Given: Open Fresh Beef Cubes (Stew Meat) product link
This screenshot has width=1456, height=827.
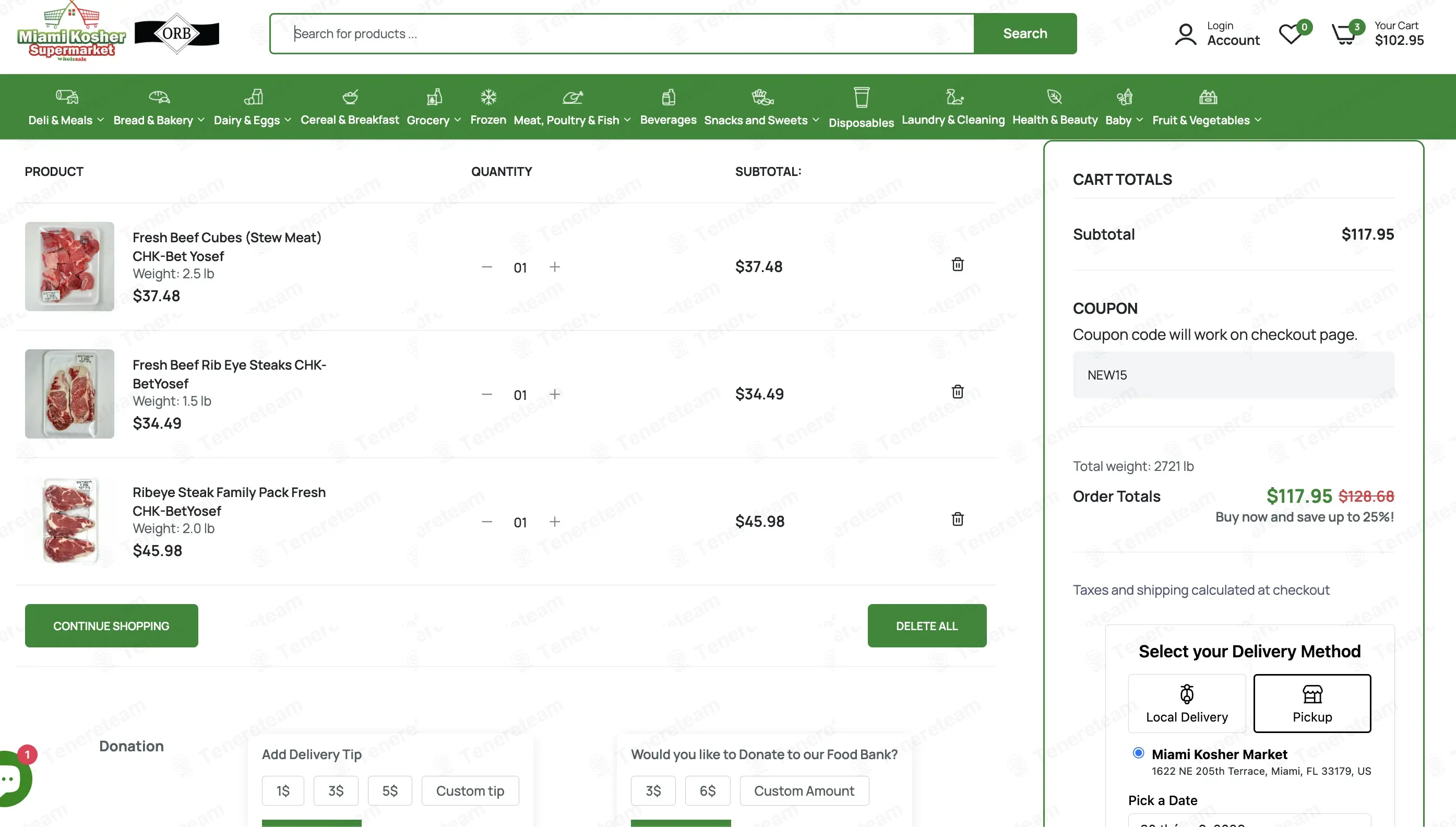Looking at the screenshot, I should [x=227, y=246].
